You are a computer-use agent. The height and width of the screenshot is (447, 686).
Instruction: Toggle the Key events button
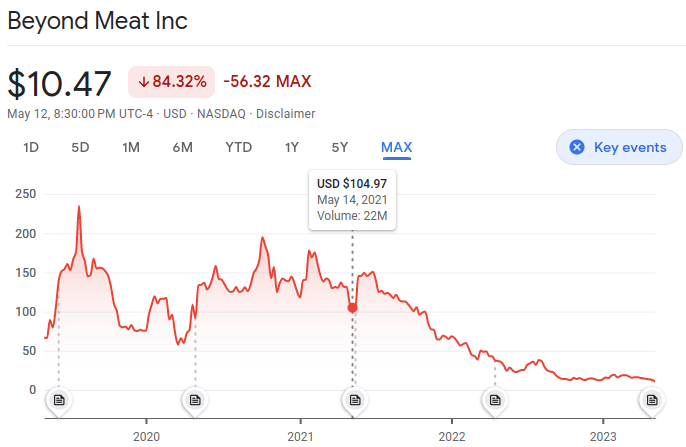[x=619, y=147]
